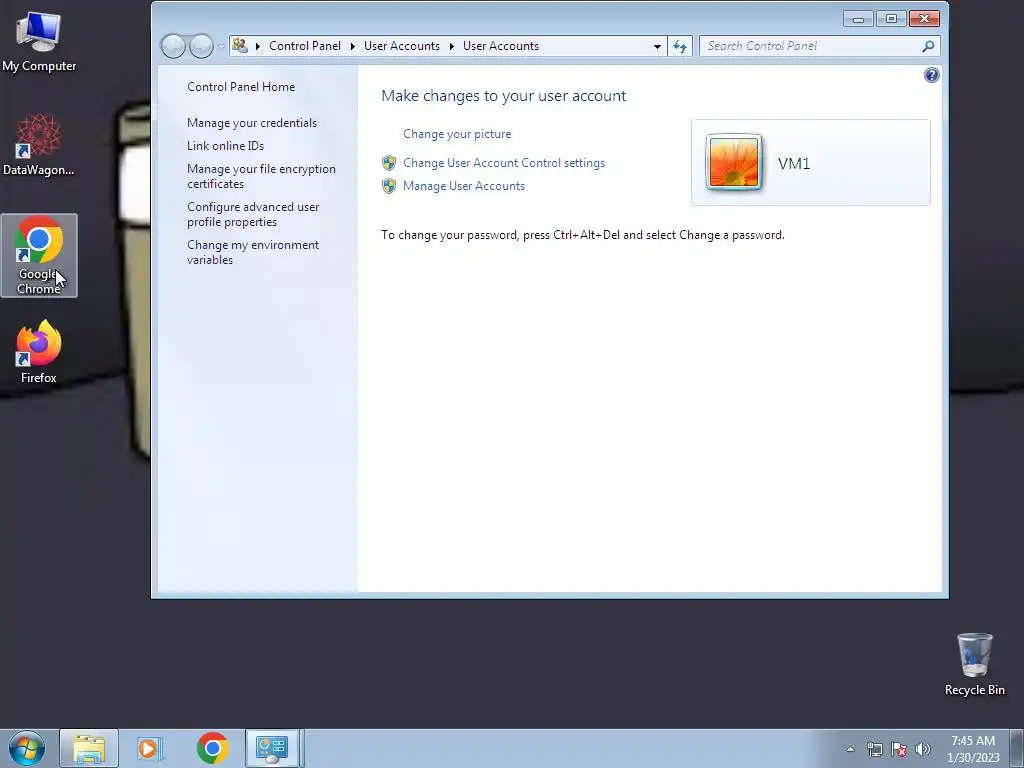Click the shield icon beside Manage User Accounts
The height and width of the screenshot is (768, 1024).
(x=389, y=186)
